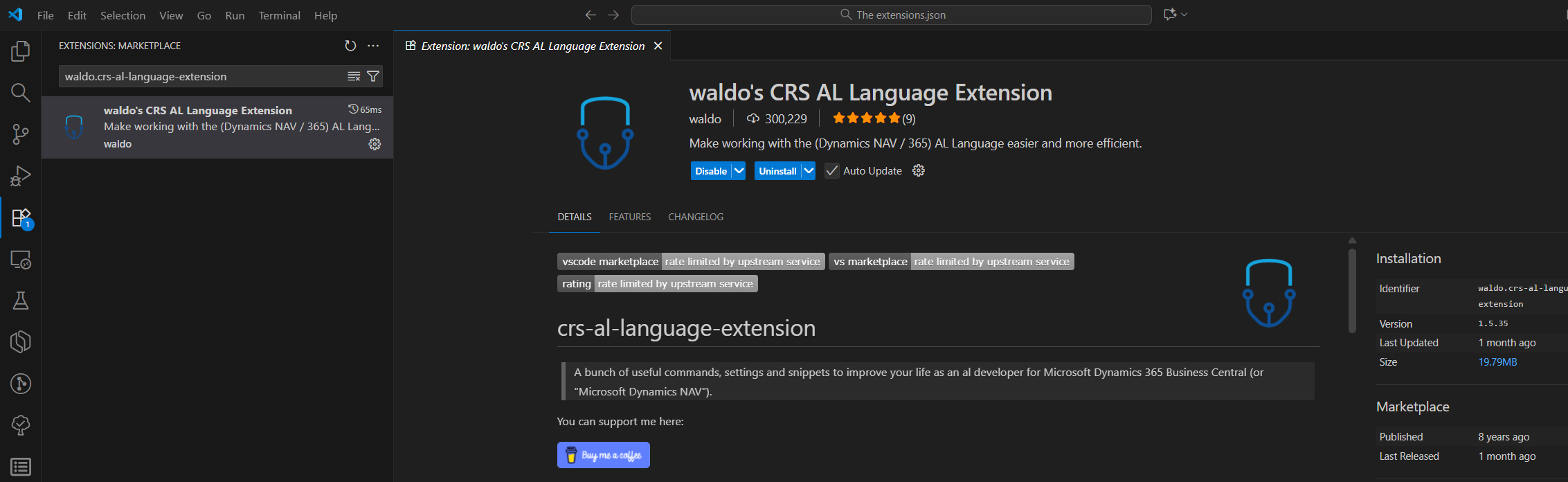
Task: Click the Disable button
Action: tap(711, 170)
